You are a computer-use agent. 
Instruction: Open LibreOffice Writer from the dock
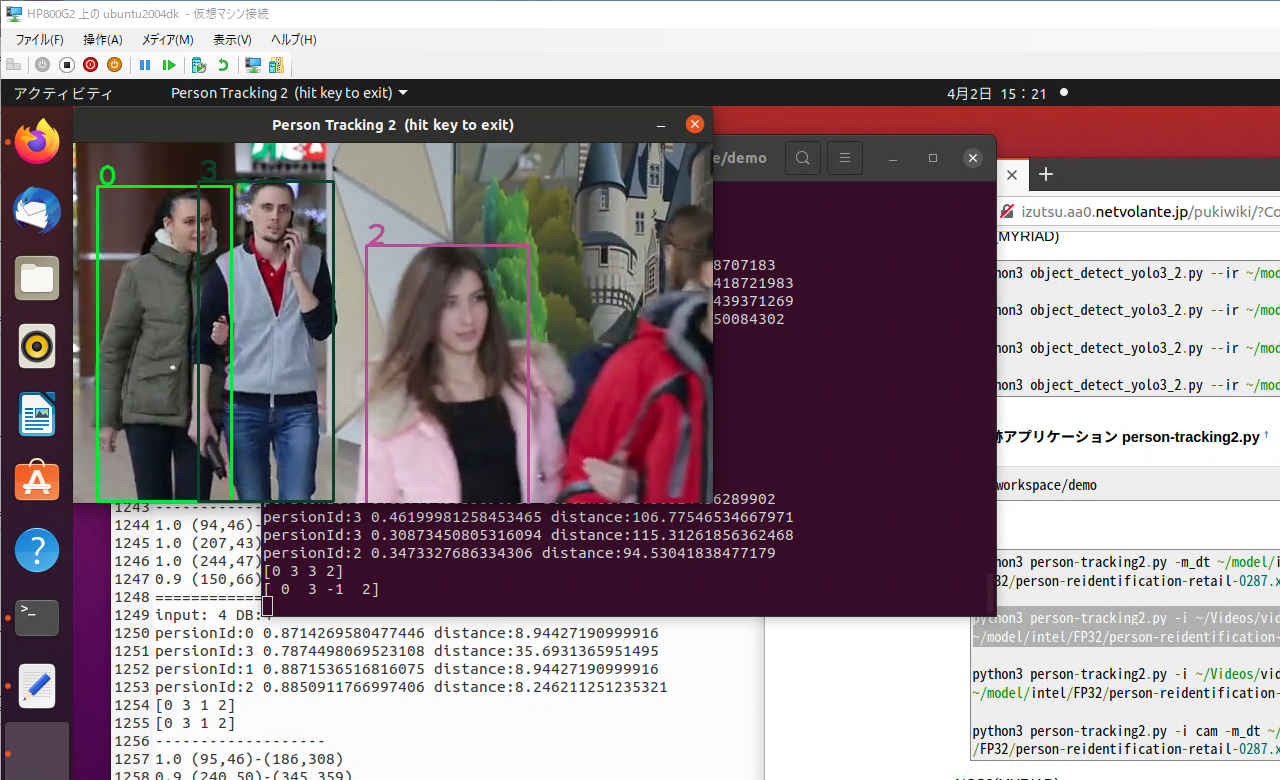(x=37, y=414)
